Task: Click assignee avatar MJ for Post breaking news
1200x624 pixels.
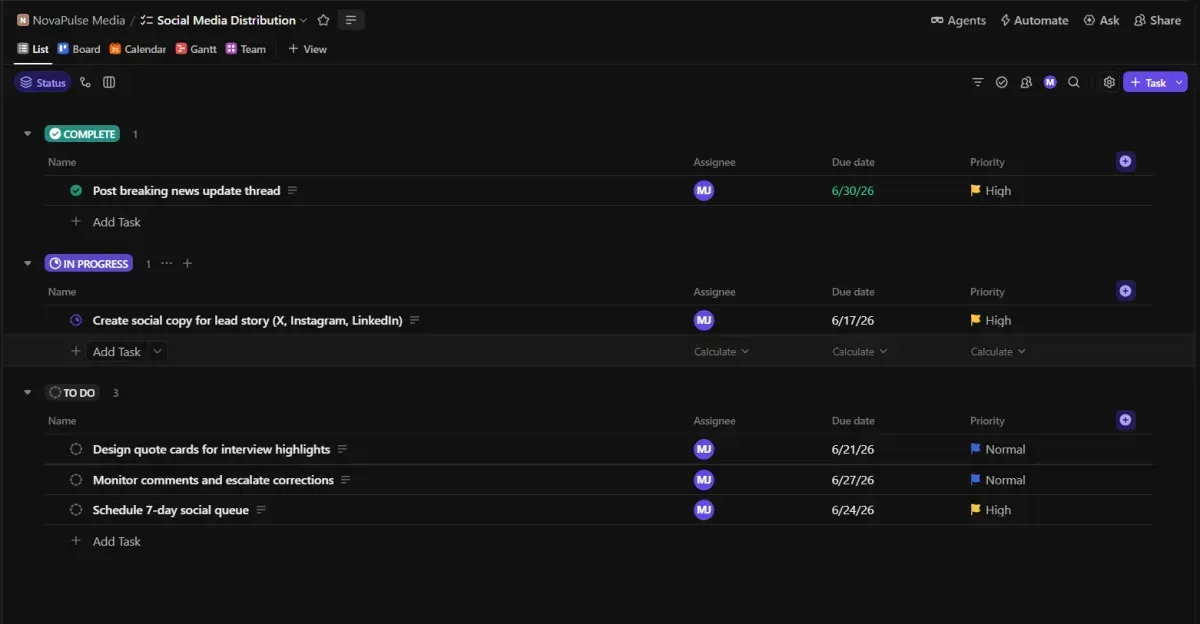Action: 704,191
